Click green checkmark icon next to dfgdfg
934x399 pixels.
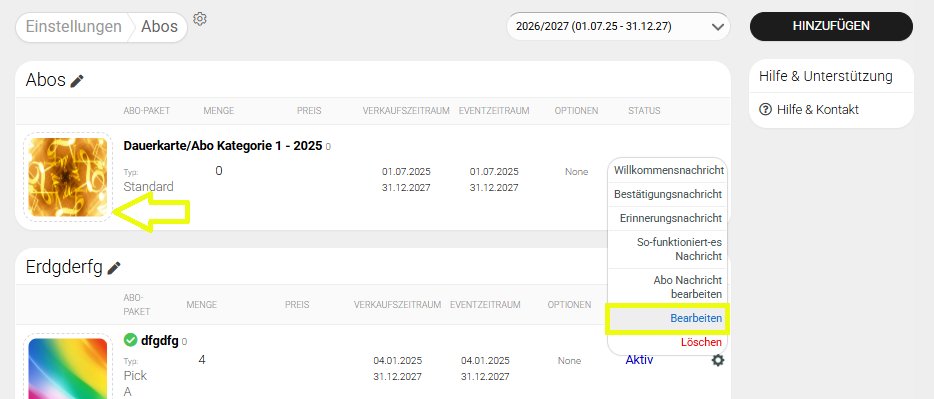point(130,340)
